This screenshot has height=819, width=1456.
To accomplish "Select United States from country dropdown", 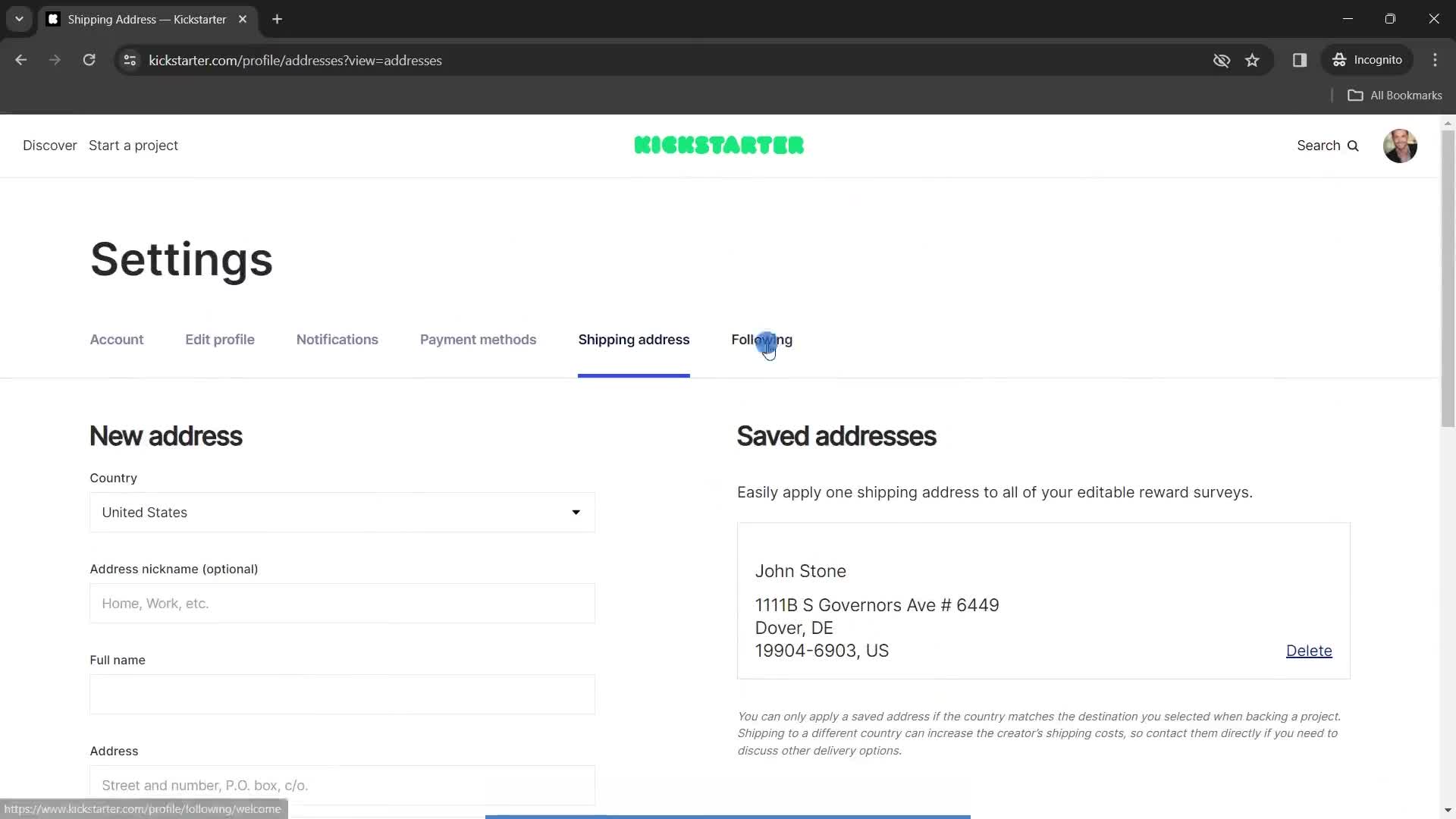I will tap(344, 511).
